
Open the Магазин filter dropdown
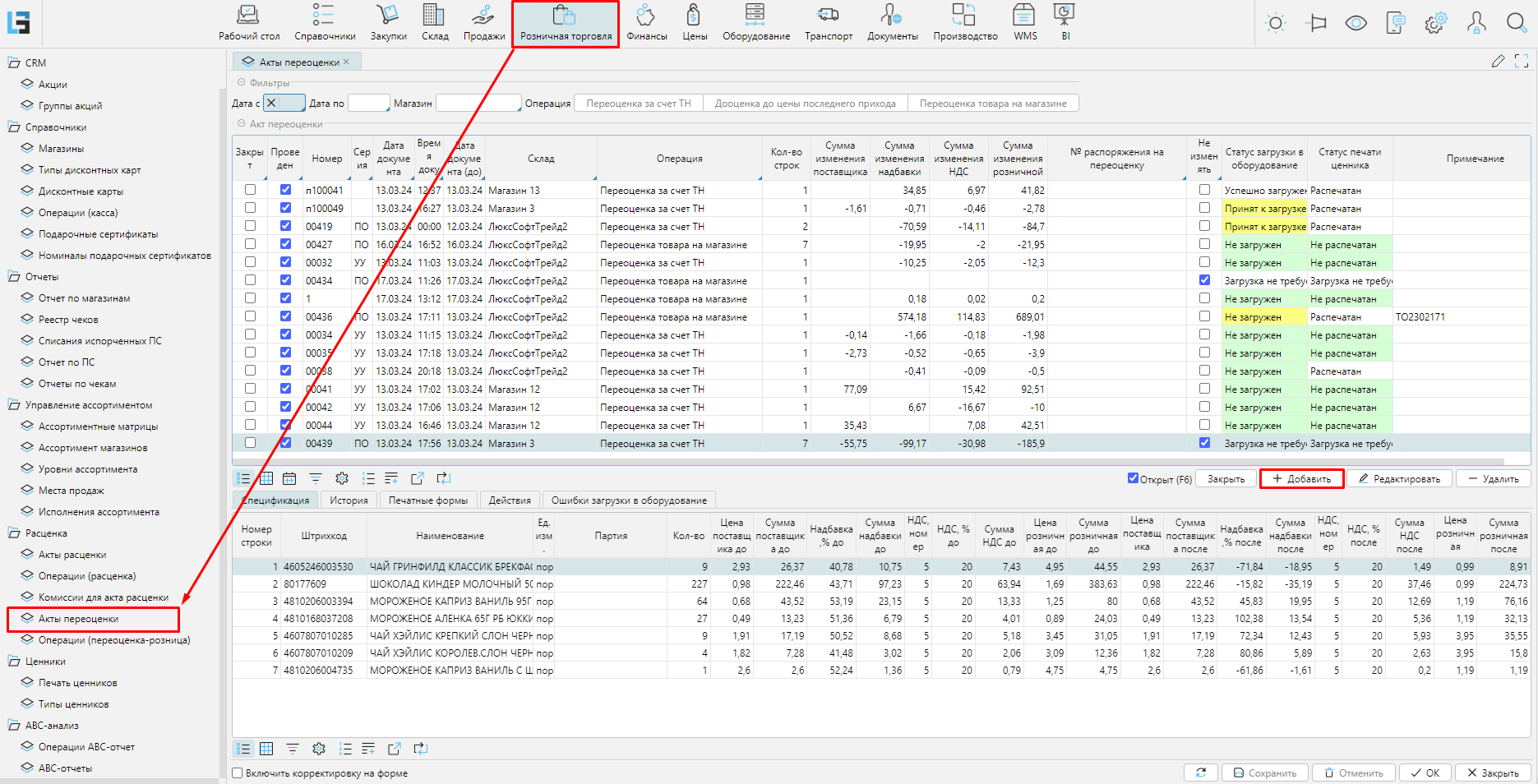[x=478, y=104]
